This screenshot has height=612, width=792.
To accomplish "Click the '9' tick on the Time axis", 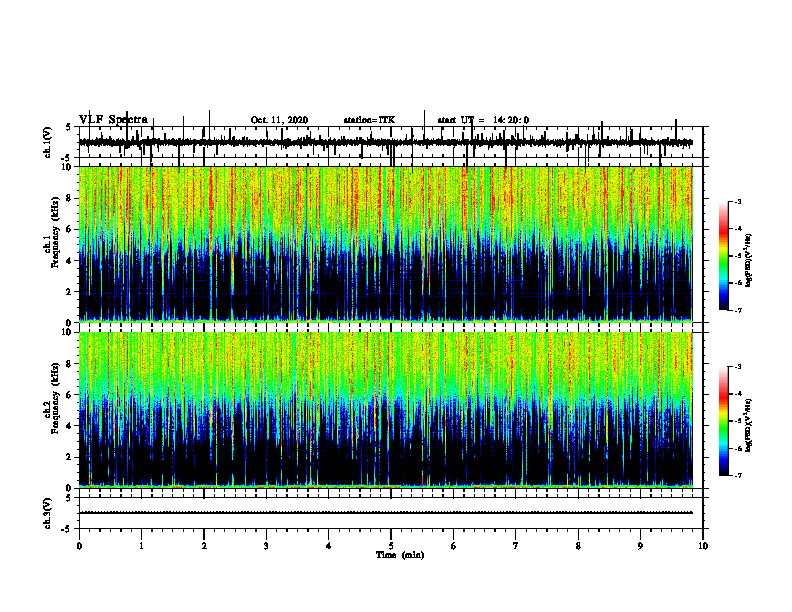I will click(640, 546).
